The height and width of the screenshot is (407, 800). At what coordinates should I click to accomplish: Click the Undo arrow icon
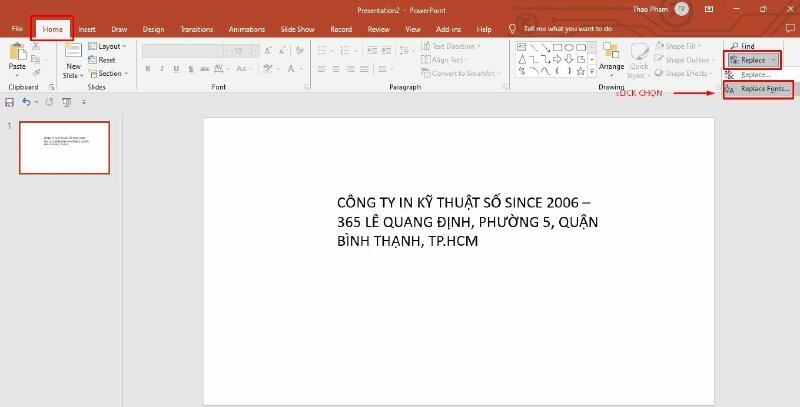click(26, 103)
